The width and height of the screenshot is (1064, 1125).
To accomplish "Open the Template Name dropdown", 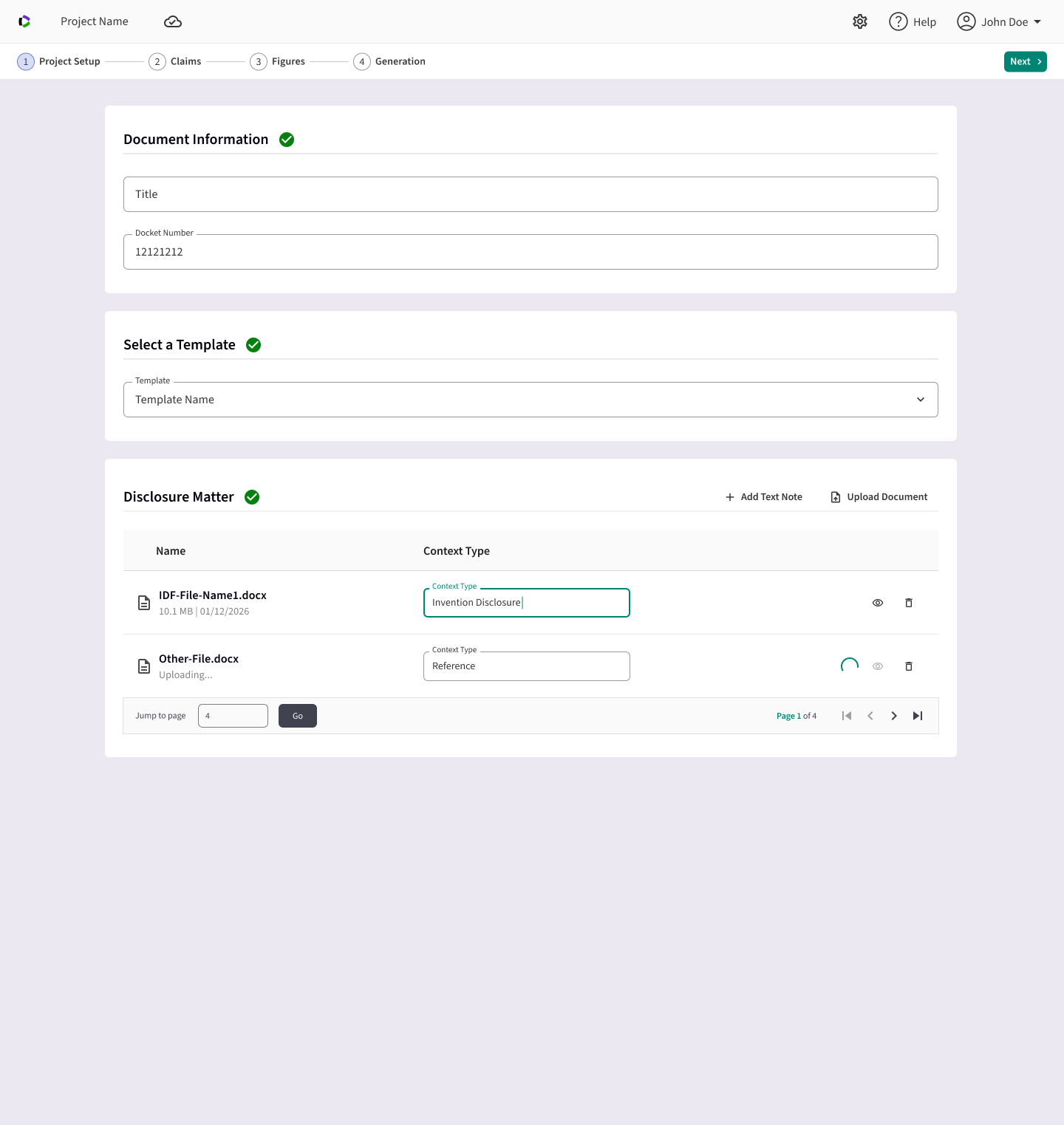I will [x=531, y=400].
